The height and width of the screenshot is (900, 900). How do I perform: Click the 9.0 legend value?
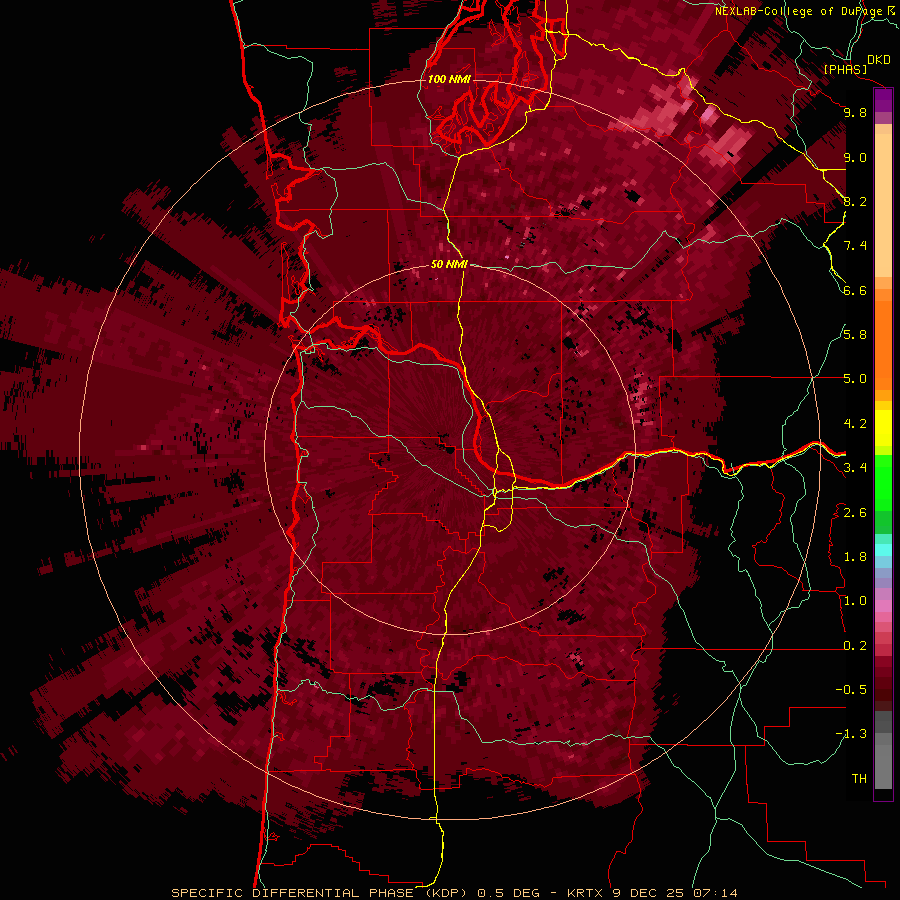click(x=855, y=157)
